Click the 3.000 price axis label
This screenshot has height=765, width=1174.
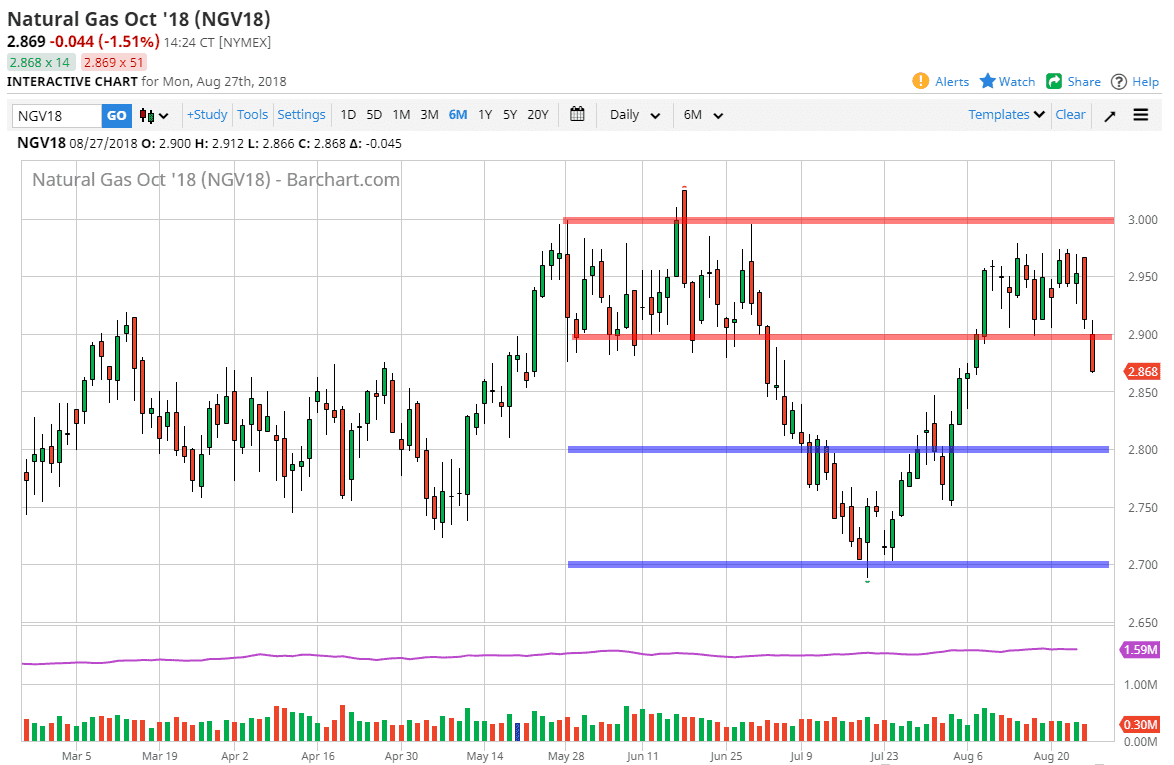pyautogui.click(x=1143, y=220)
